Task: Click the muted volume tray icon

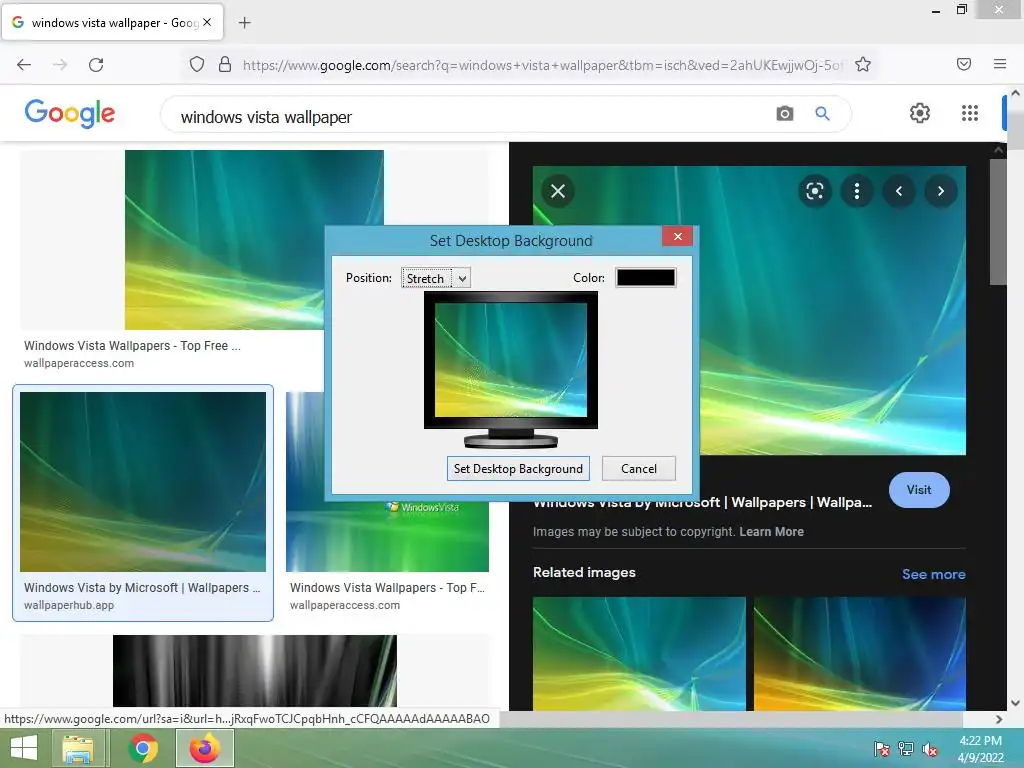Action: [930, 749]
